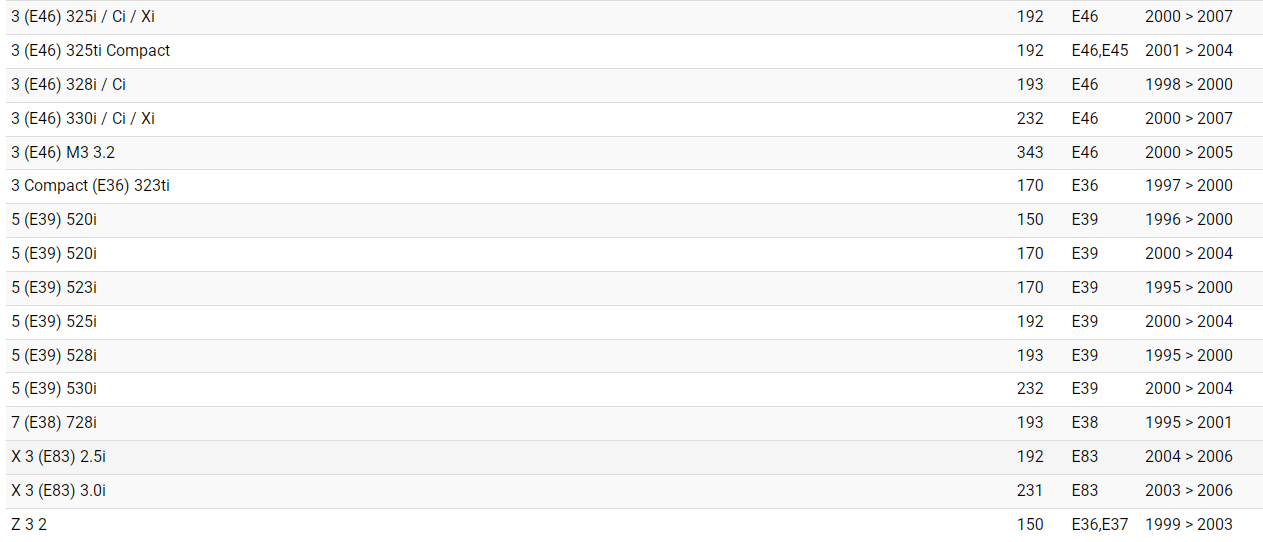Select the 3 Compact (E36) 323ti model
The width and height of the screenshot is (1263, 542).
coord(91,186)
